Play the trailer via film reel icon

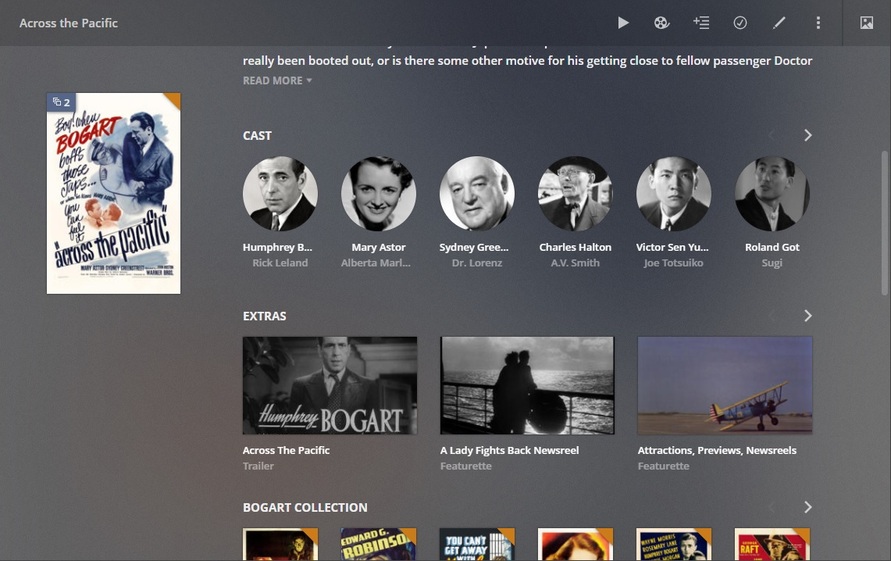[661, 23]
